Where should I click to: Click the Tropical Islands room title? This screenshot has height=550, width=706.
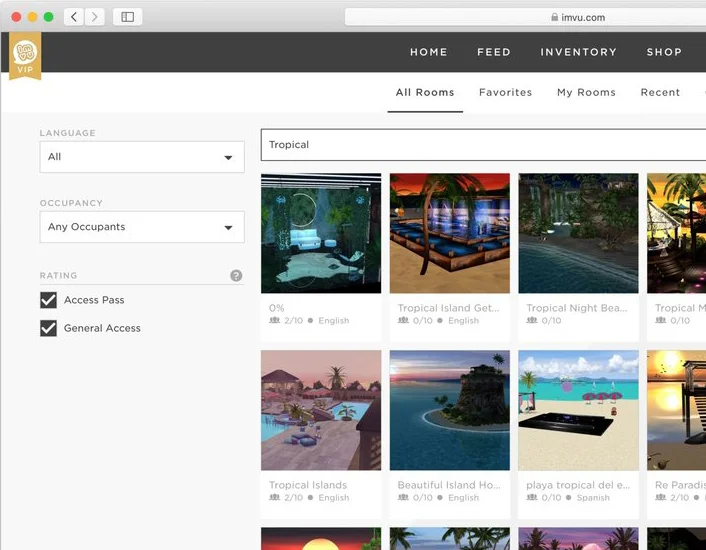click(x=308, y=485)
